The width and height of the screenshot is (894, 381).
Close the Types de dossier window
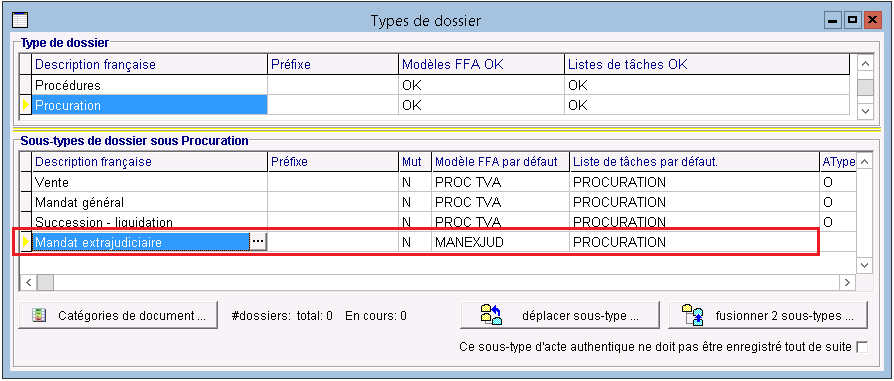872,21
